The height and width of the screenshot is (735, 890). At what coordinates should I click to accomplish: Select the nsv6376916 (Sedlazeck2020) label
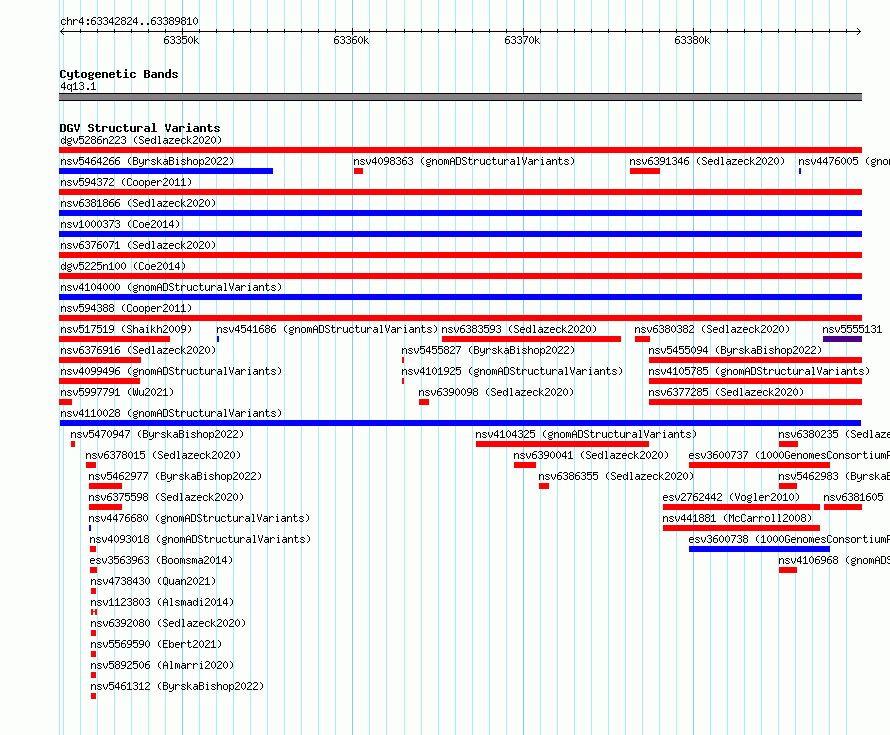click(138, 350)
